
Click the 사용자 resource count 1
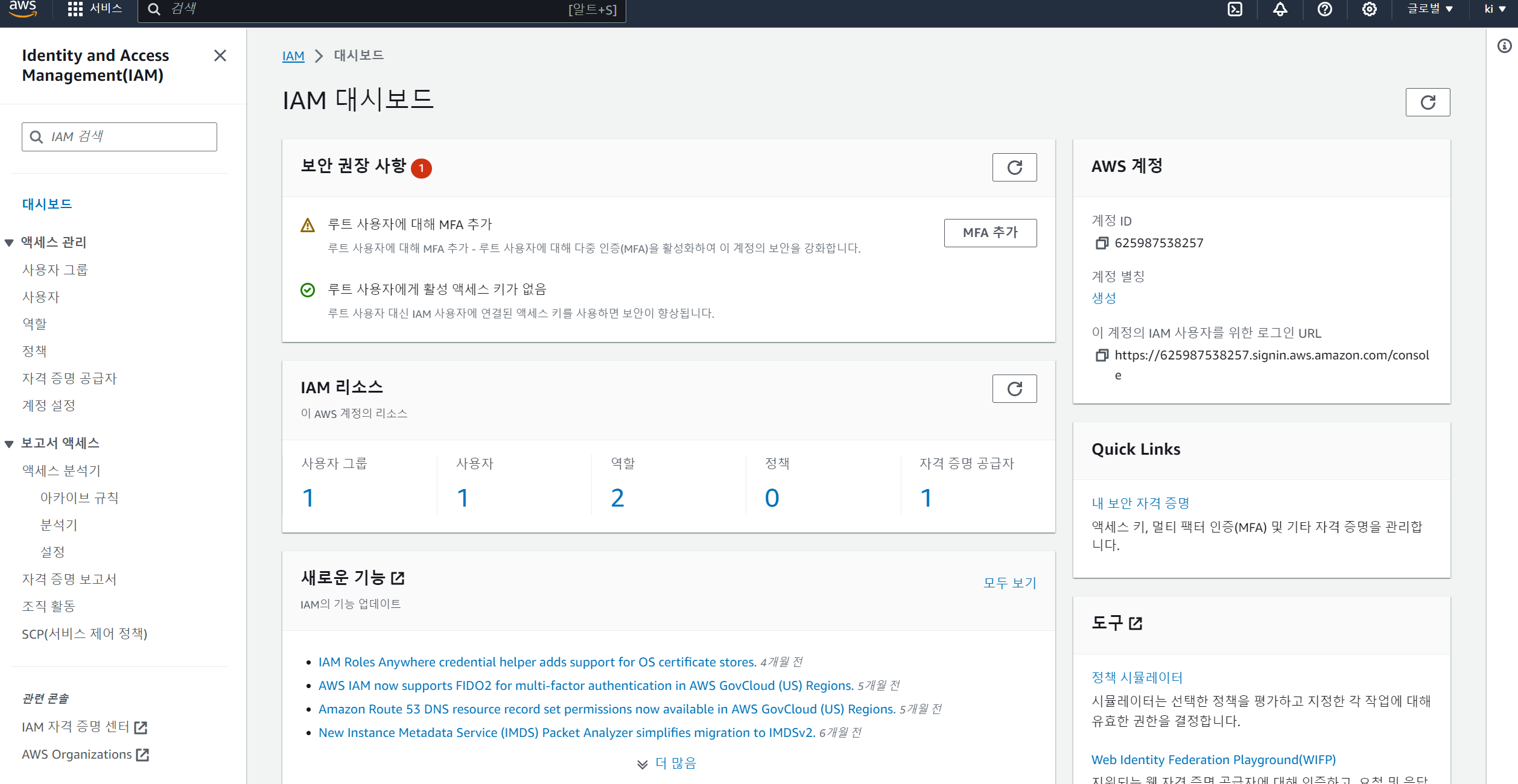(x=463, y=498)
